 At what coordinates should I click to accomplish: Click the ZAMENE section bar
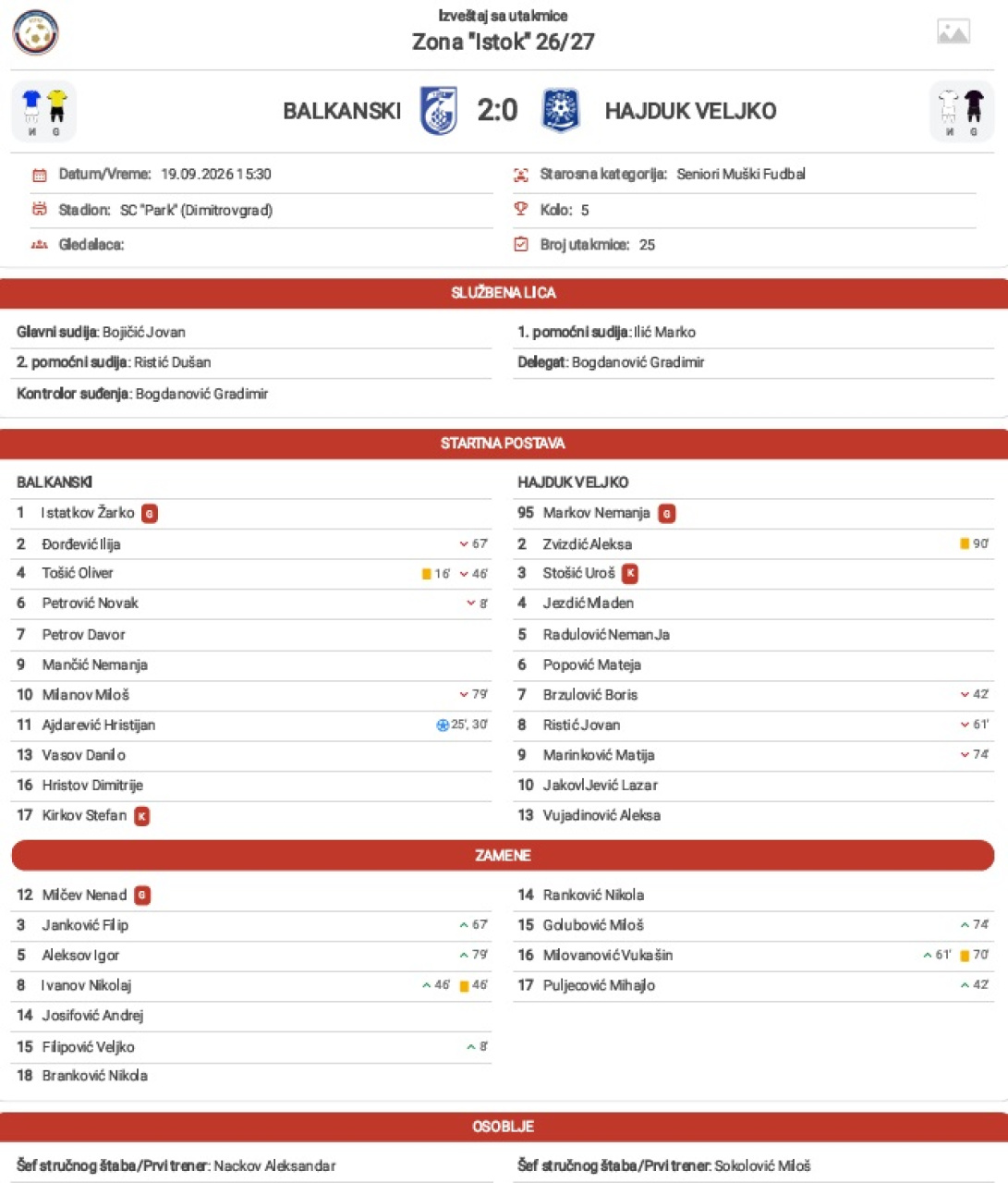(x=504, y=856)
